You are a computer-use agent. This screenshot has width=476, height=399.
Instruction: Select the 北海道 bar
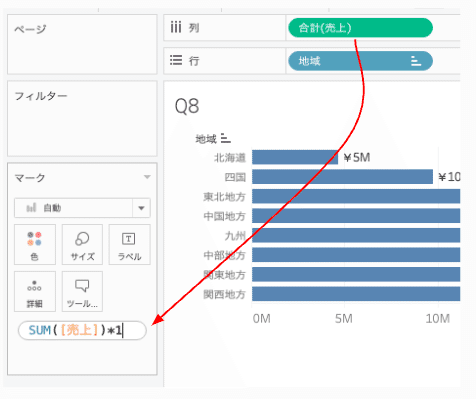tap(295, 157)
